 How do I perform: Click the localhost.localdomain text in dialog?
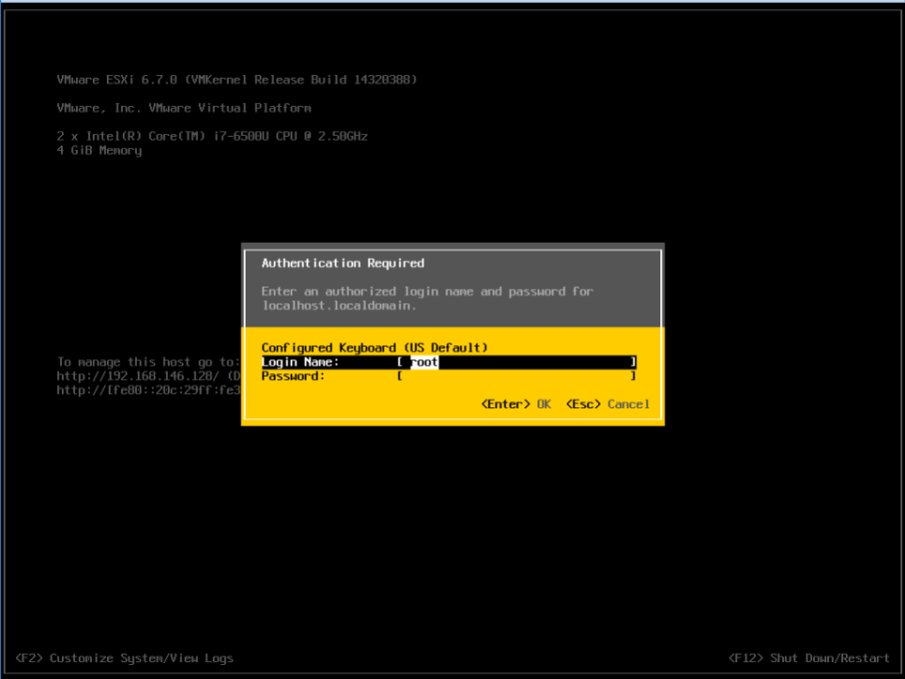339,306
